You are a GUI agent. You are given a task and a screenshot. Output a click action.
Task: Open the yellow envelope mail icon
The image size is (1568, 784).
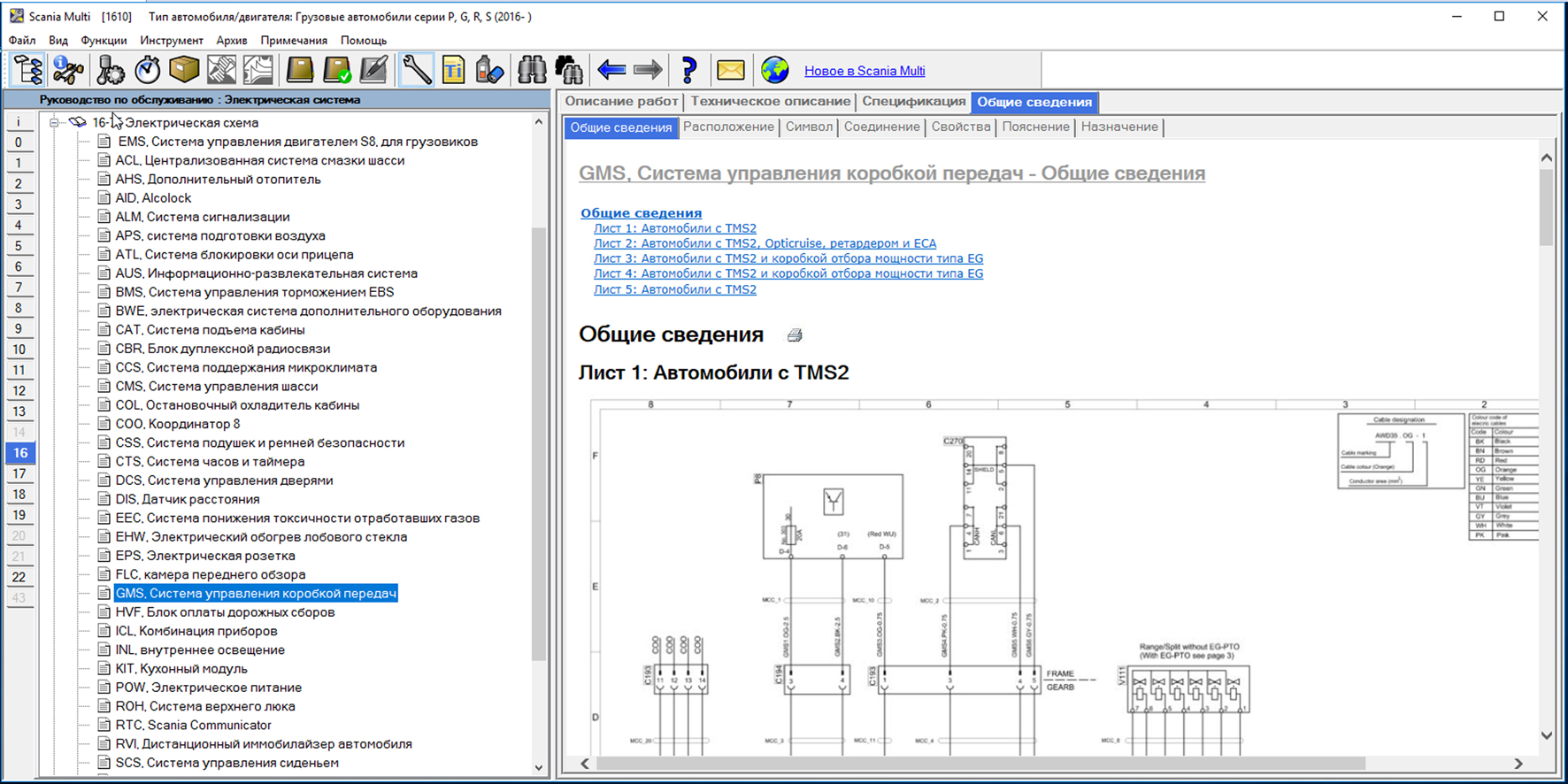[x=730, y=70]
